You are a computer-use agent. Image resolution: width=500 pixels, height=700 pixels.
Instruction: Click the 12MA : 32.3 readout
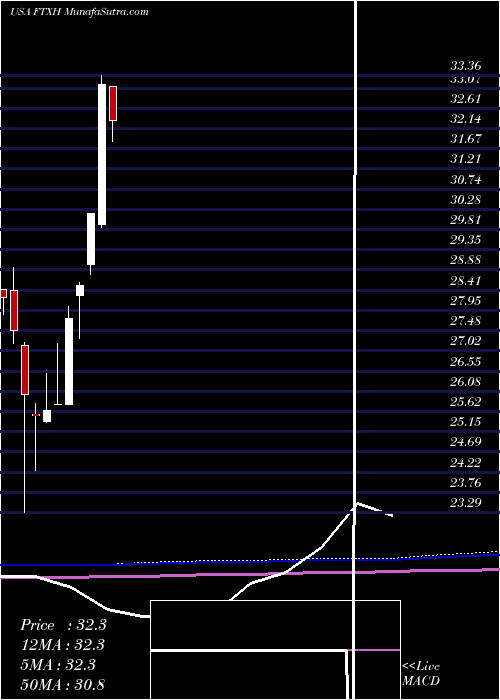[63, 645]
